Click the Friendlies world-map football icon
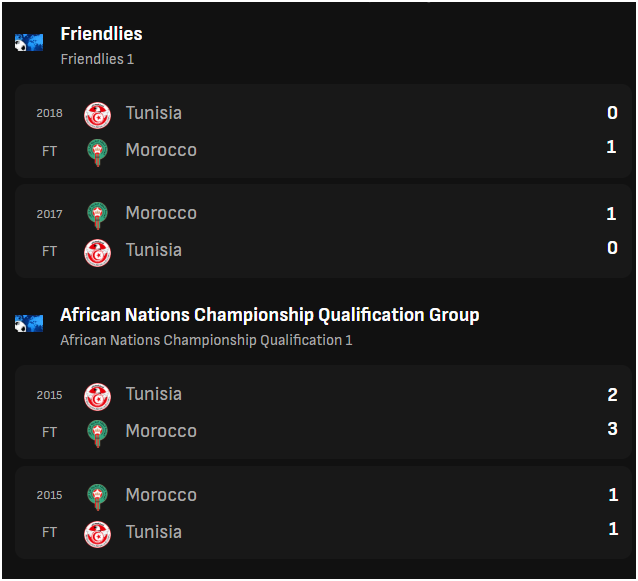 point(29,43)
